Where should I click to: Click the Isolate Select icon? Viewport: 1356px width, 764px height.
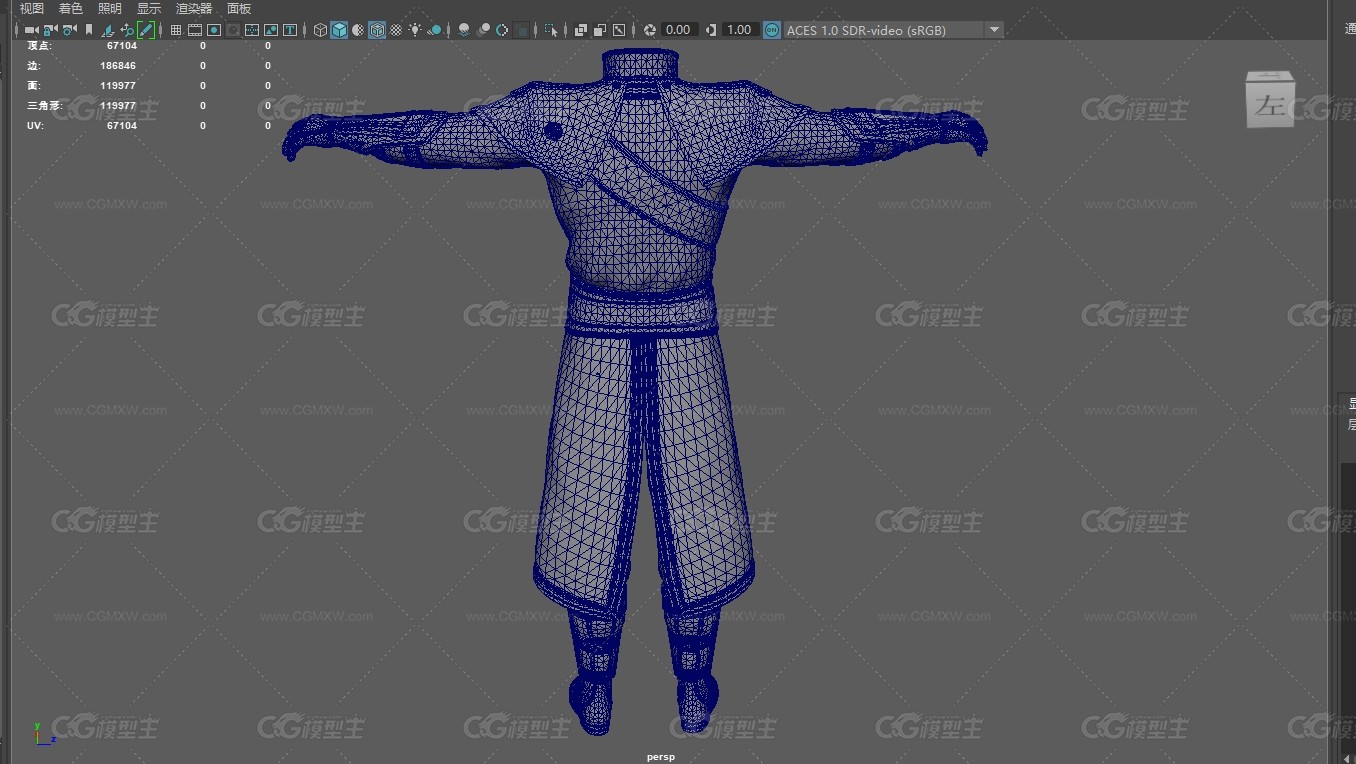pos(550,30)
